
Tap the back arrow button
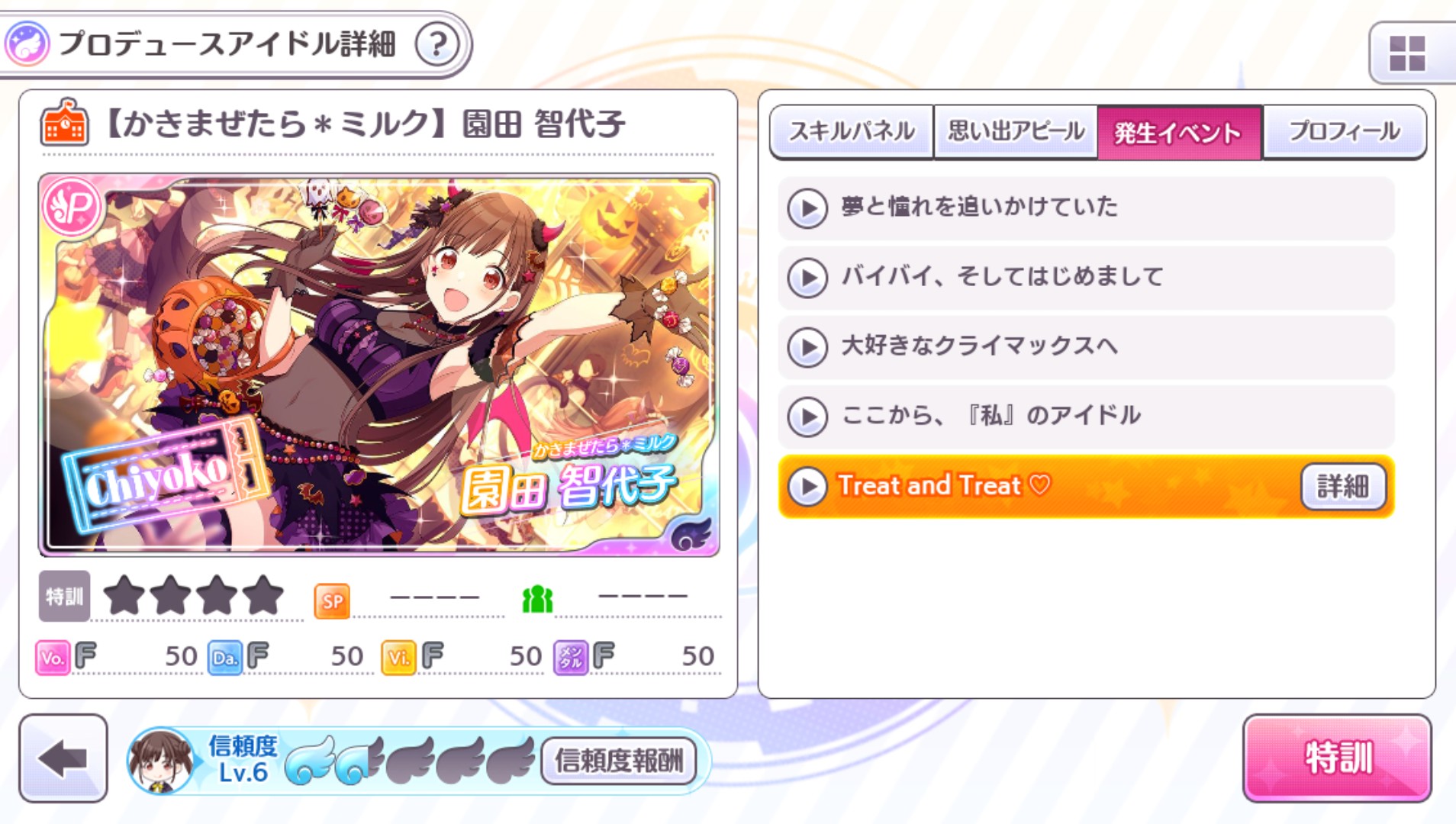[x=63, y=758]
